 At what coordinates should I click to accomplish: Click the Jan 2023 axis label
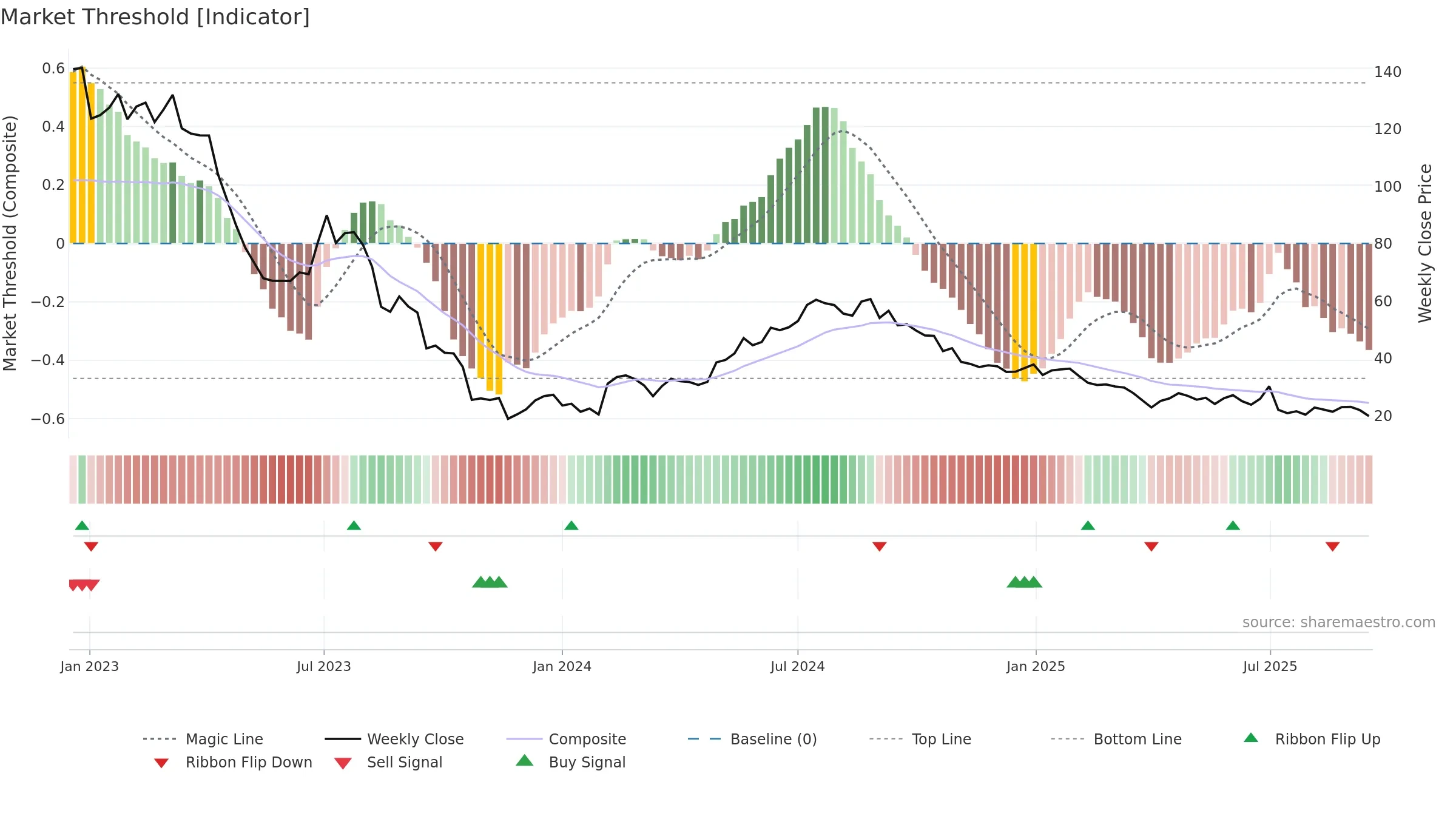pos(89,666)
